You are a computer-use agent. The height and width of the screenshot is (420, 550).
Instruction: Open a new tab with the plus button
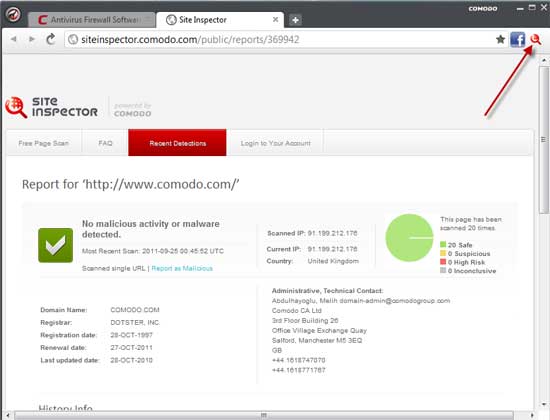click(295, 20)
